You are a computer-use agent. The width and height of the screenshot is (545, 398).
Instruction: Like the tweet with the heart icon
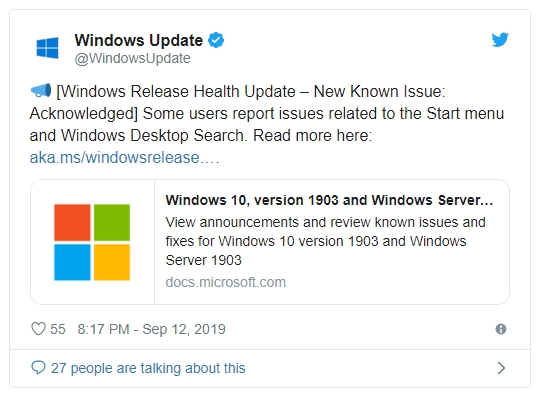38,329
